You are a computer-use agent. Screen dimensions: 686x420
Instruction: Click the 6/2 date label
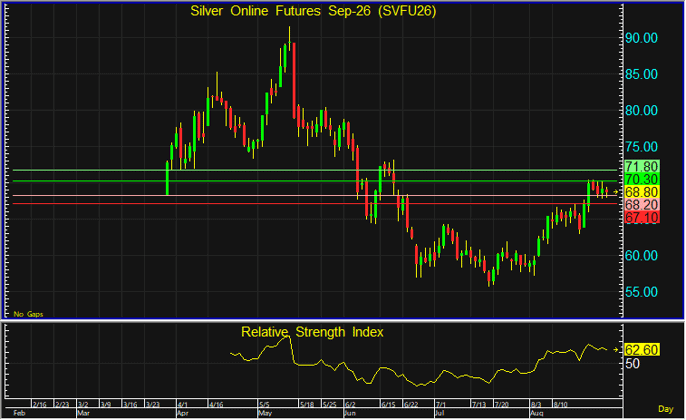[350, 405]
